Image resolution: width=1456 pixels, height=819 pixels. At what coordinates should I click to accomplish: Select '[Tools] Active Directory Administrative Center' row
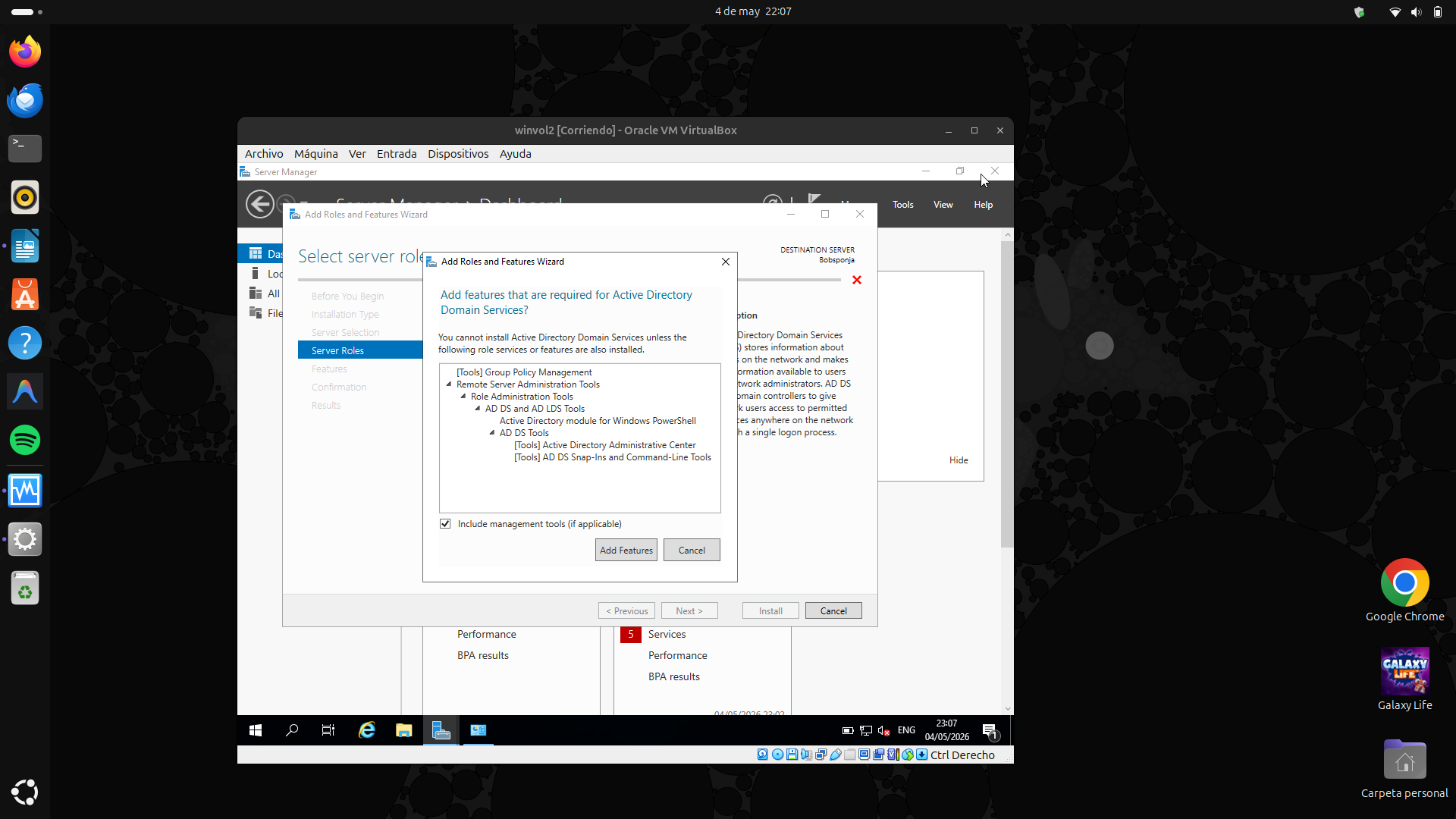pos(605,445)
